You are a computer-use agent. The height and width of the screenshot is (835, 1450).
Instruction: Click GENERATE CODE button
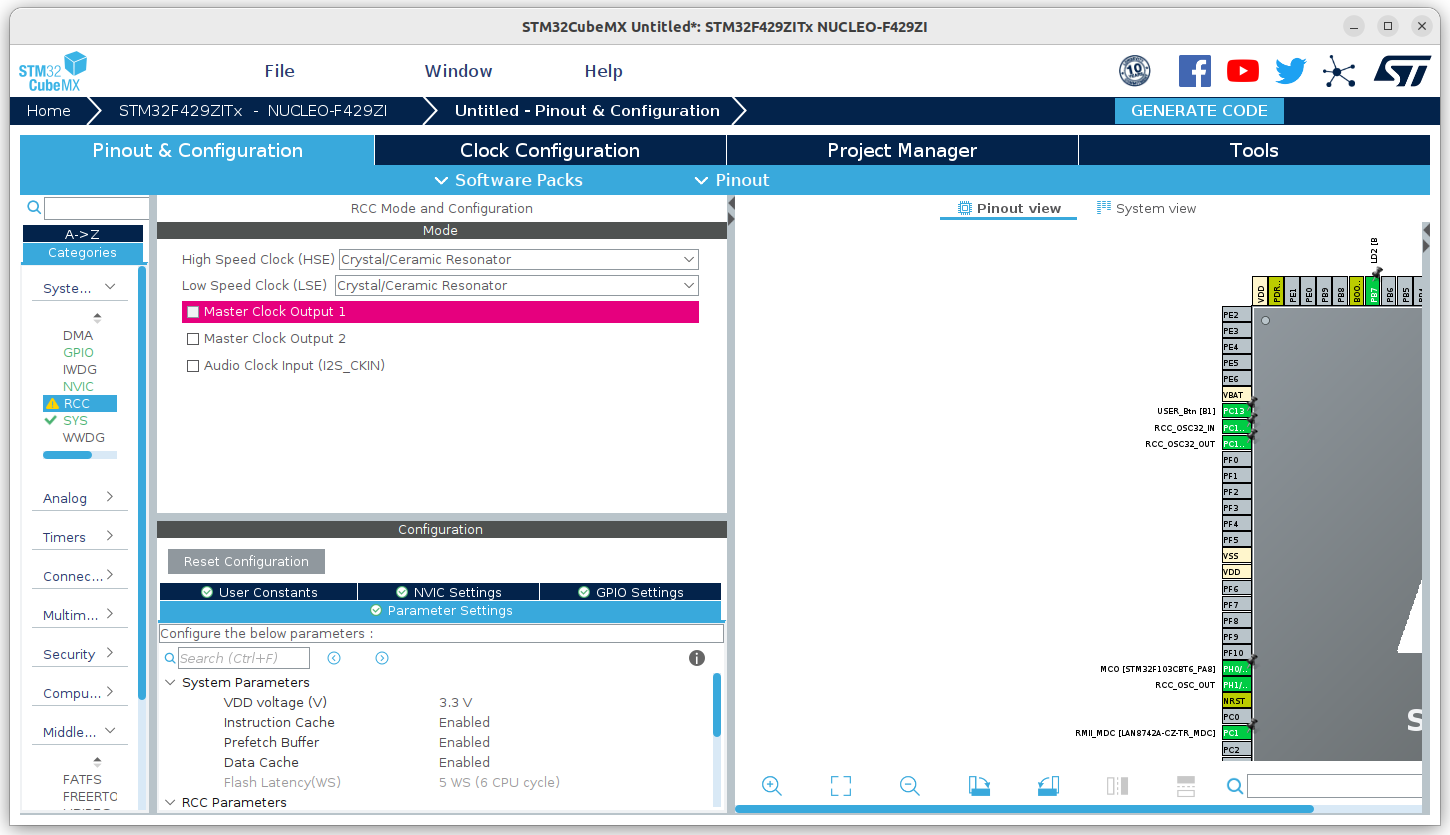(1199, 111)
